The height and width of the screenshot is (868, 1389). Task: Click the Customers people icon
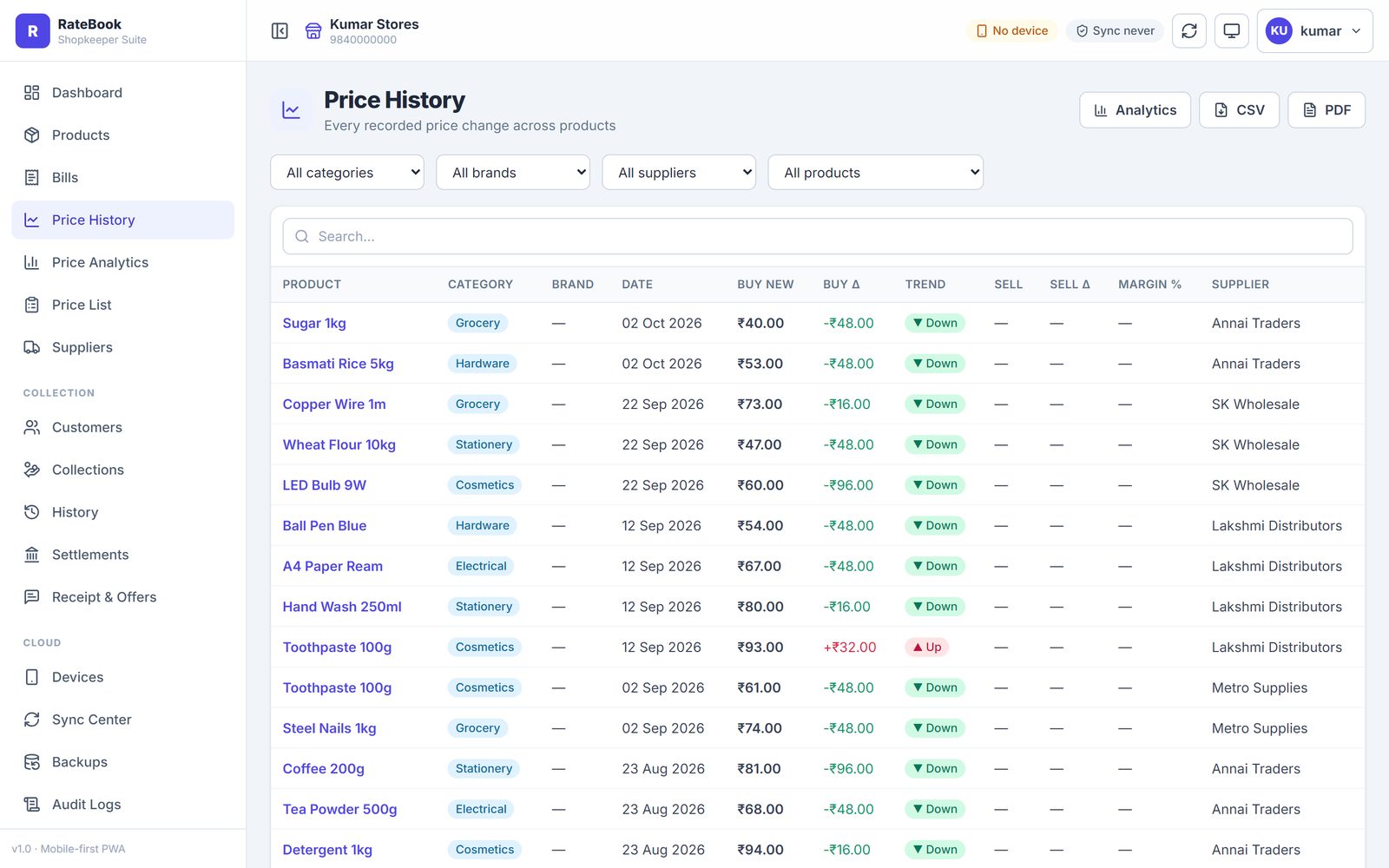point(32,427)
